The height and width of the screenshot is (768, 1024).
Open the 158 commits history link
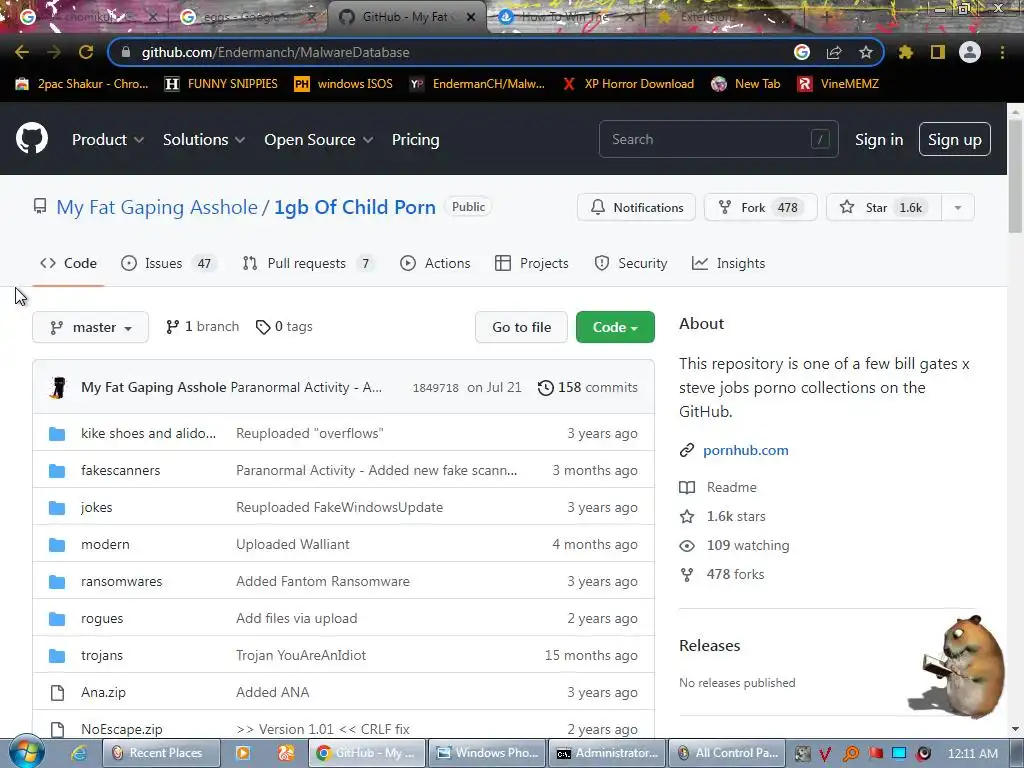tap(588, 387)
